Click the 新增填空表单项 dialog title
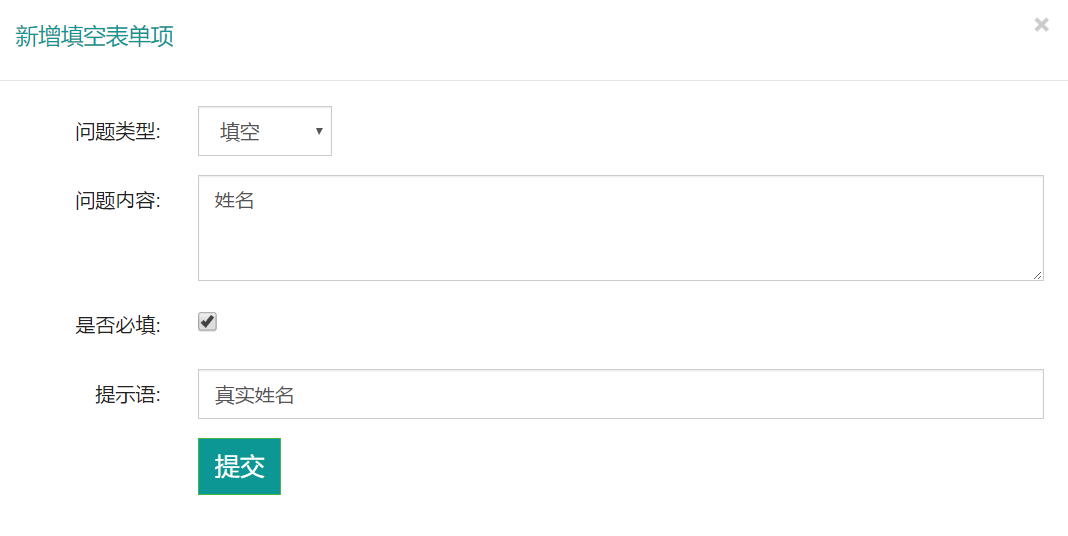Image resolution: width=1068 pixels, height=536 pixels. coord(95,38)
